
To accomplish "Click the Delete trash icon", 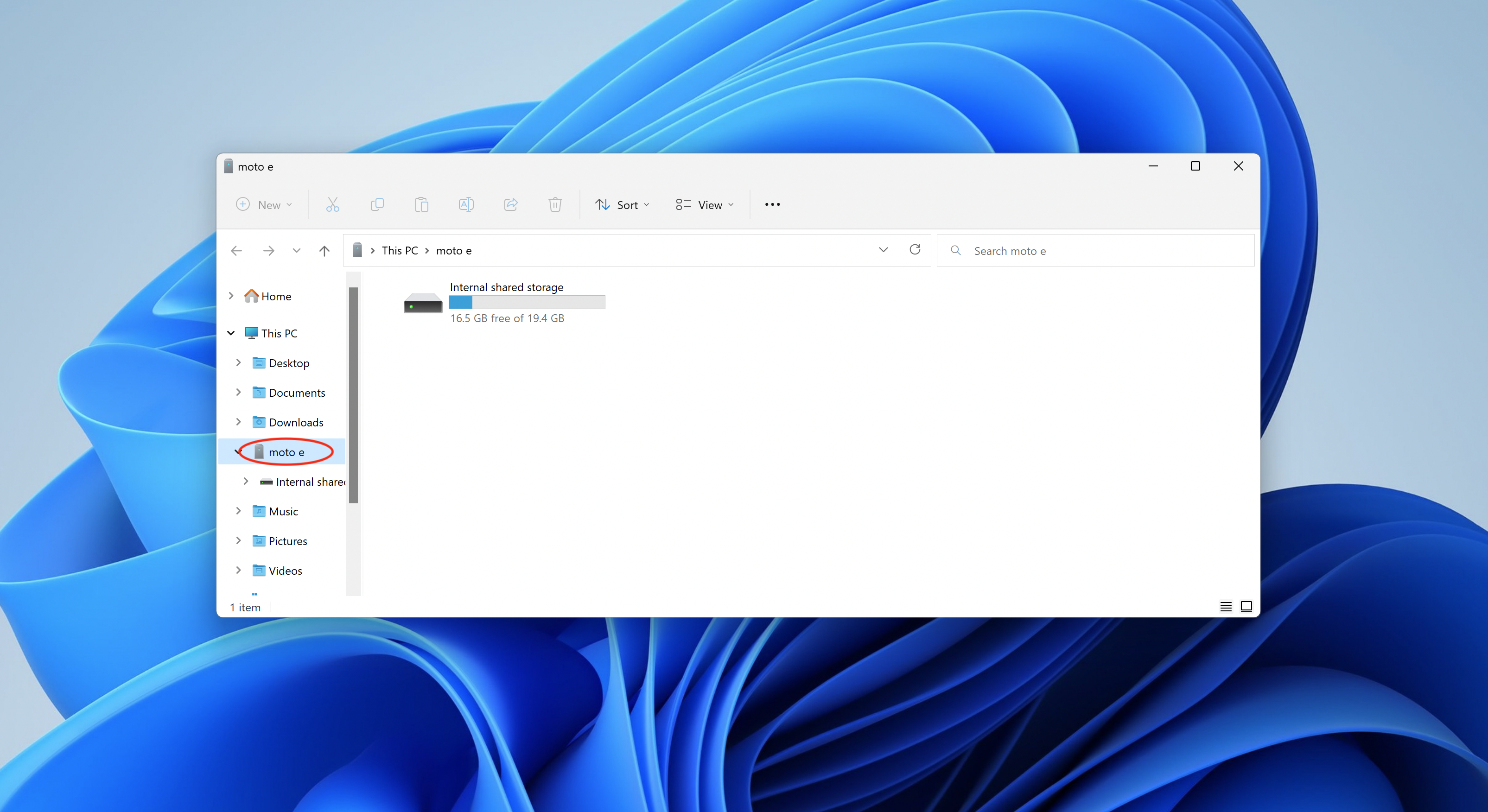I will (x=555, y=204).
